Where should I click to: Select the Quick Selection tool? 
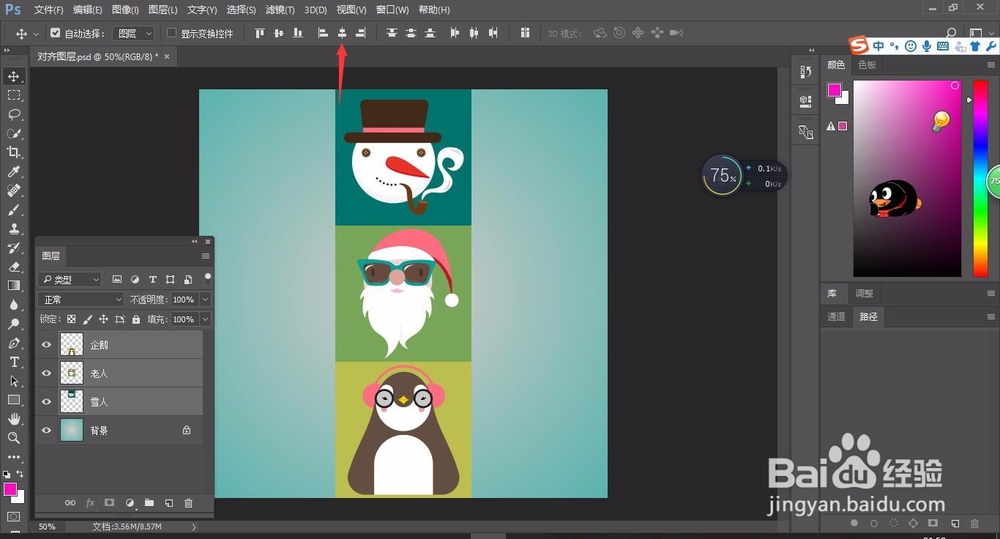point(13,133)
